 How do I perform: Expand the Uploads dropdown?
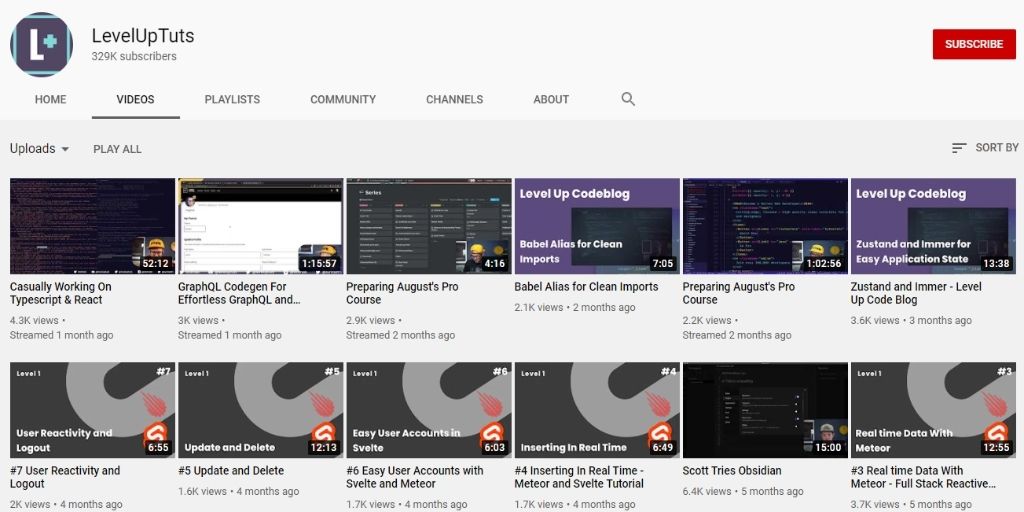[x=39, y=149]
